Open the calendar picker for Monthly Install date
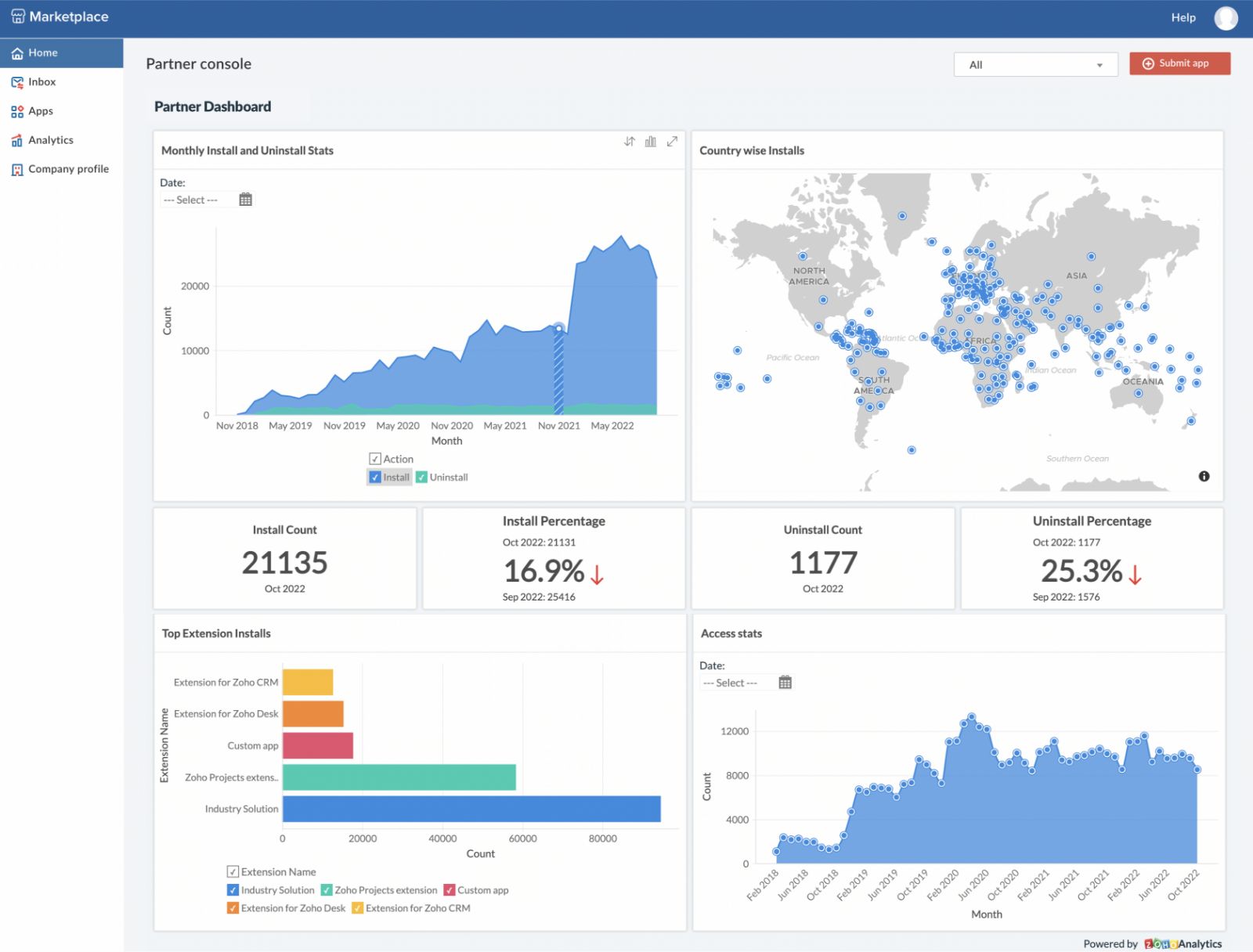 245,200
